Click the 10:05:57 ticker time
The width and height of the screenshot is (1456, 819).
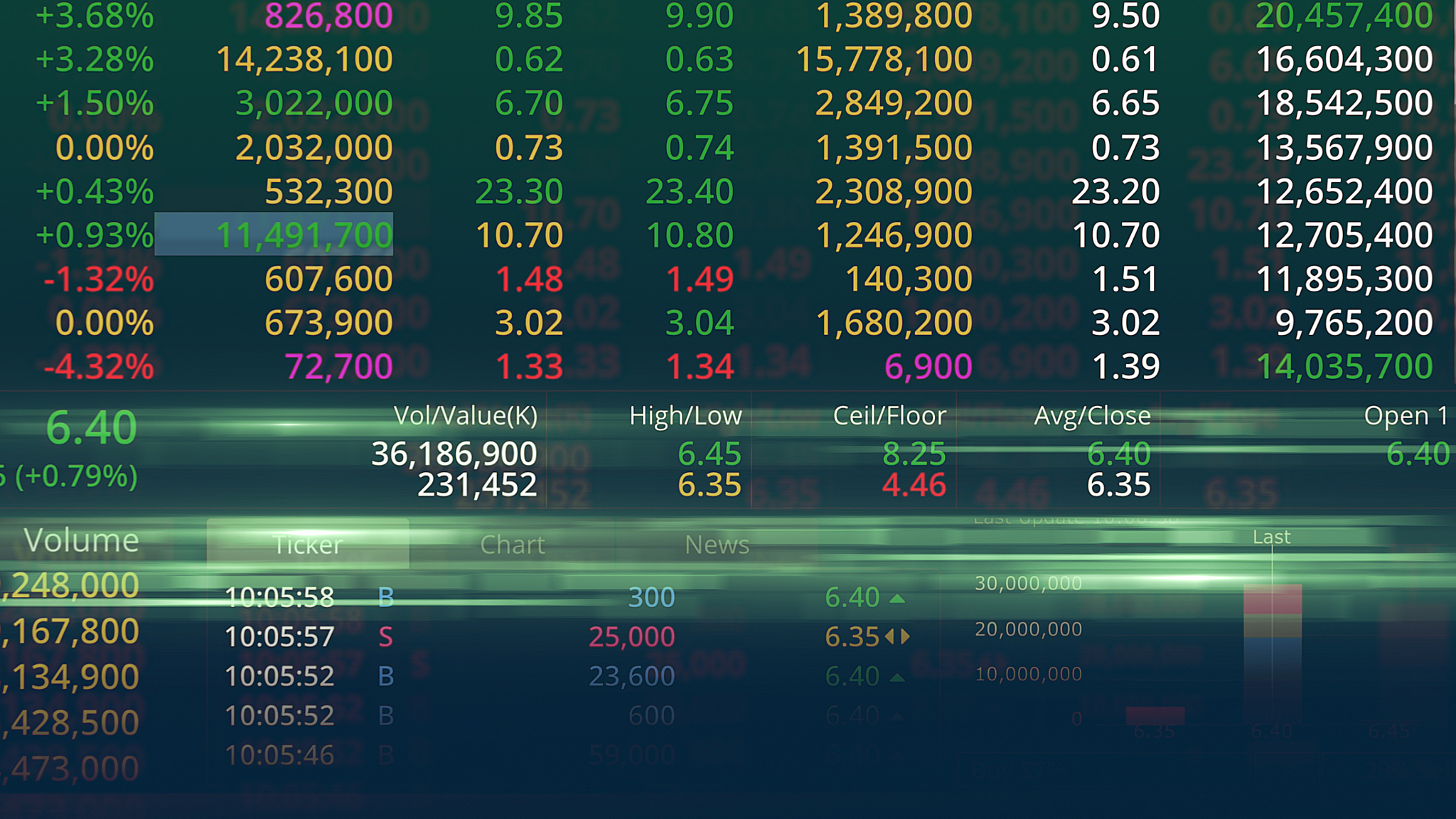[x=279, y=637]
